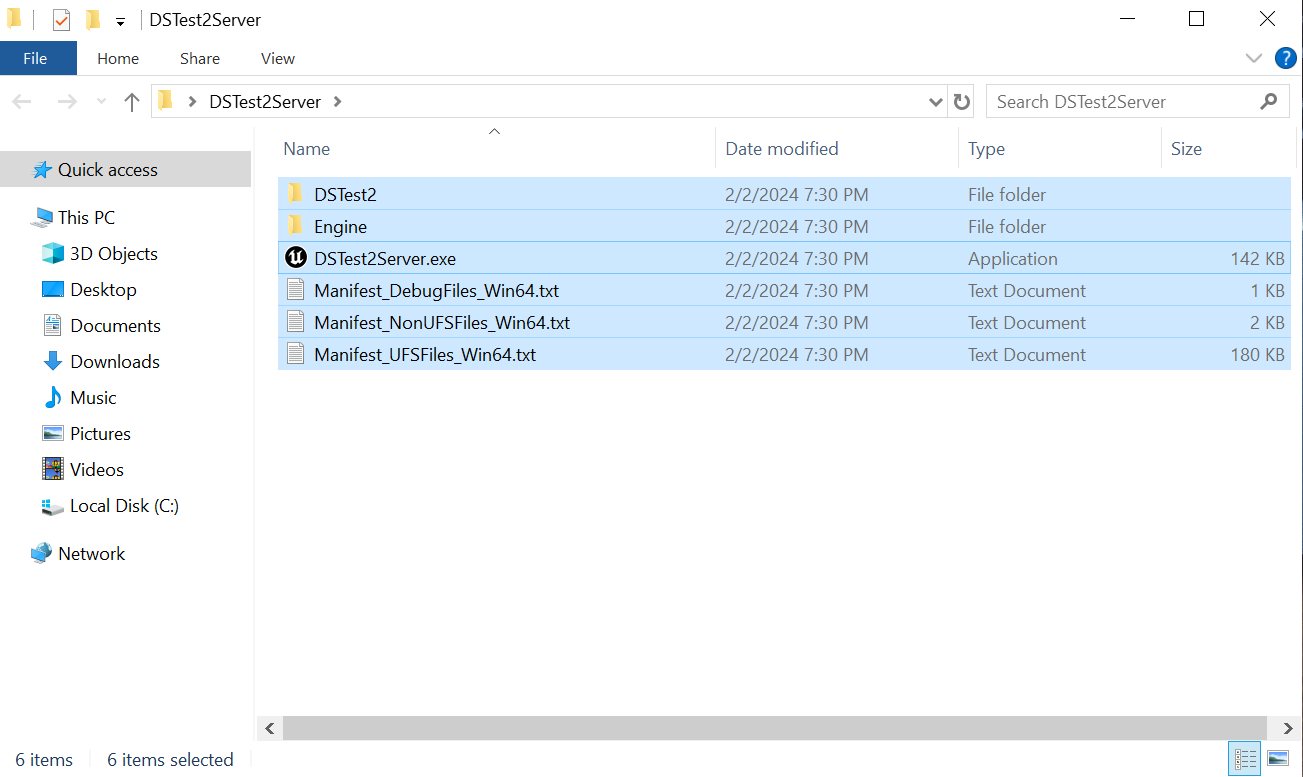
Task: Open Videos in the navigation pane
Action: click(x=97, y=469)
